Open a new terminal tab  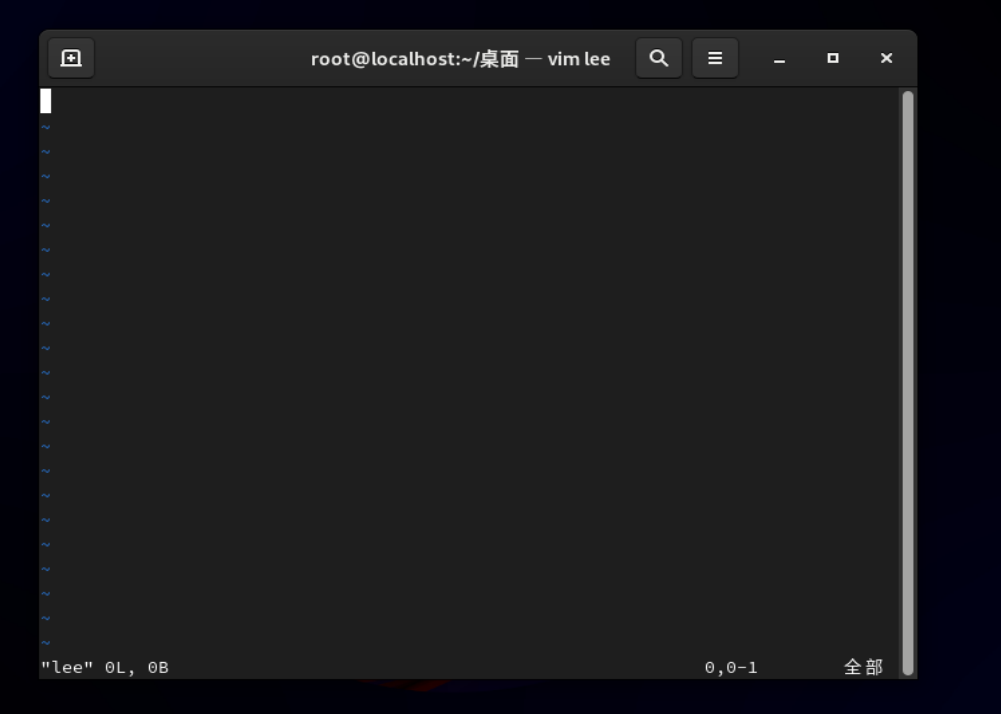coord(71,58)
